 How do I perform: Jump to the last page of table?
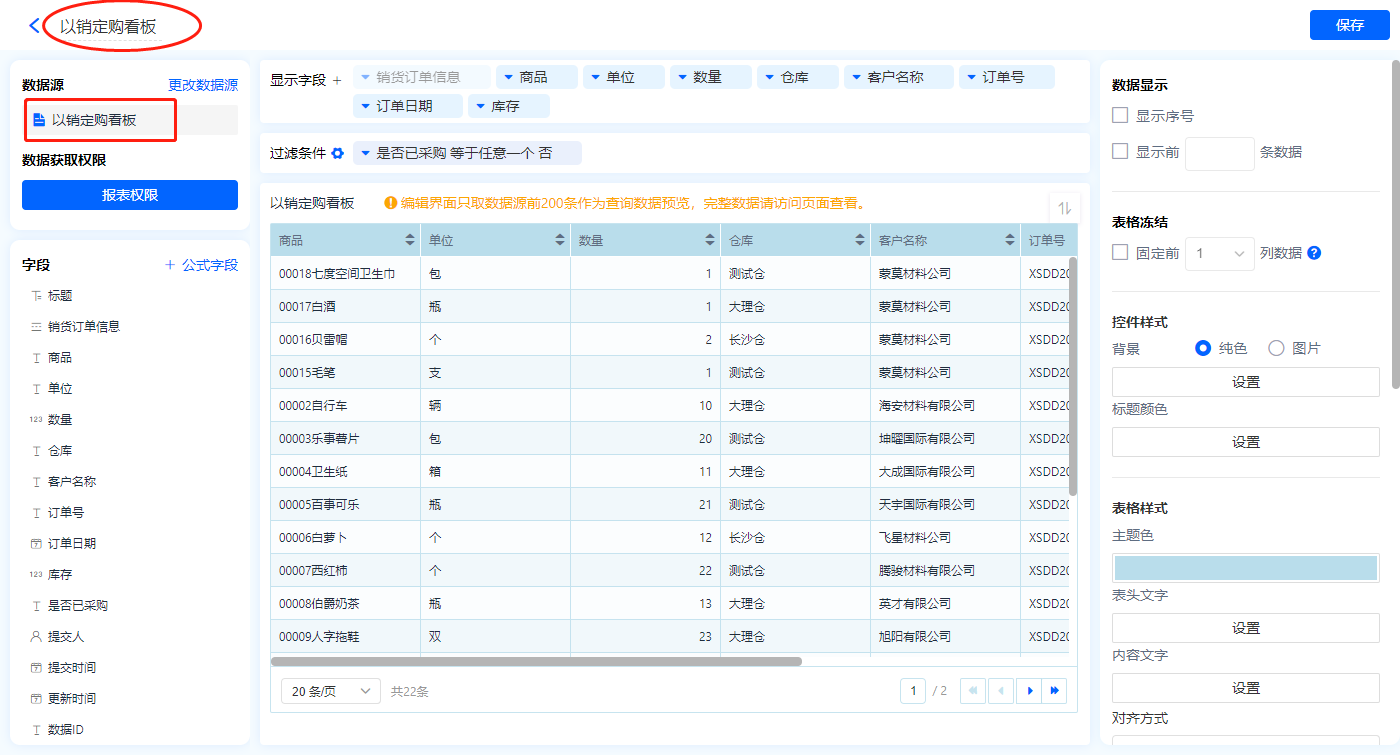pyautogui.click(x=1054, y=691)
